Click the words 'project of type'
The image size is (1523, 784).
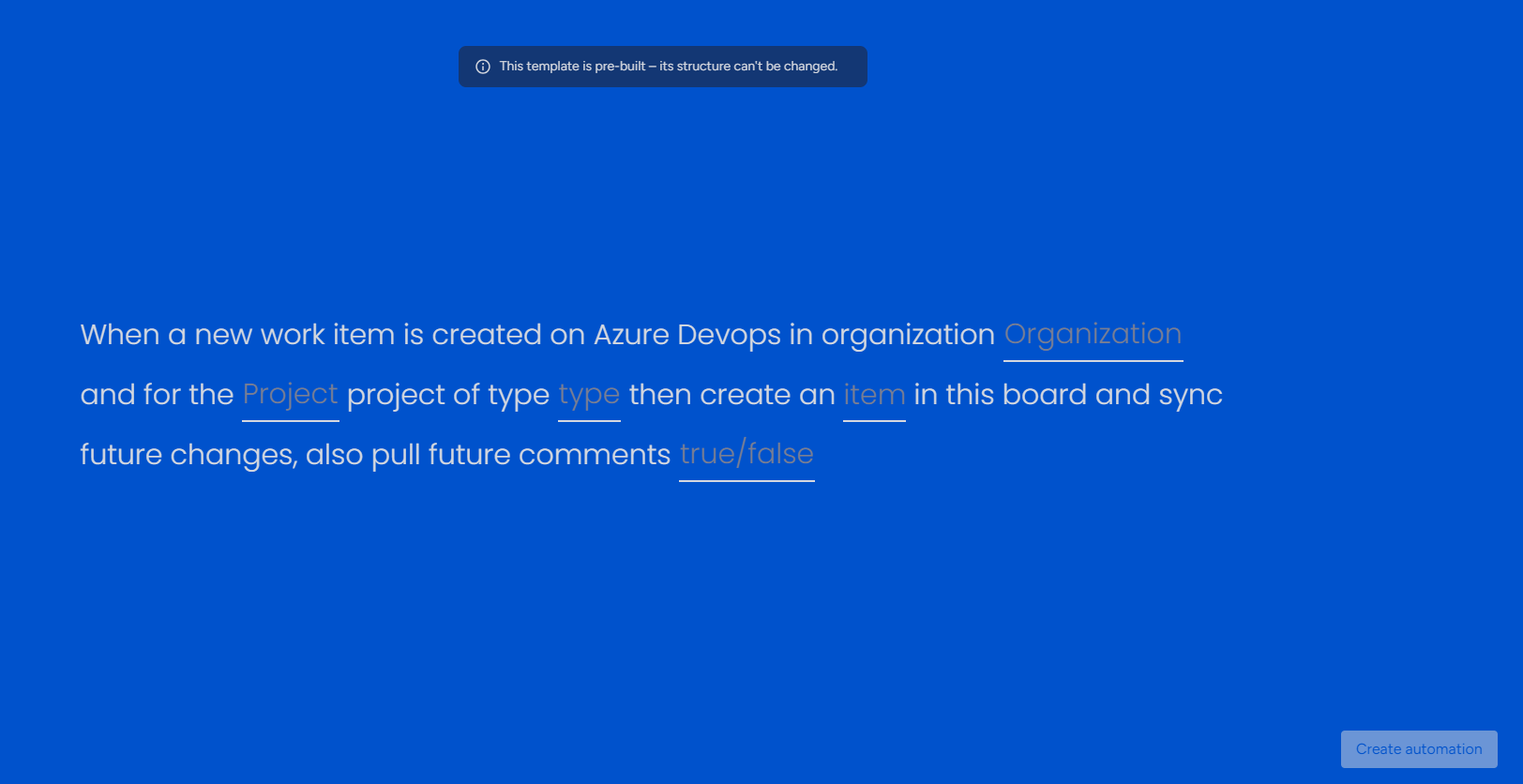tap(448, 395)
